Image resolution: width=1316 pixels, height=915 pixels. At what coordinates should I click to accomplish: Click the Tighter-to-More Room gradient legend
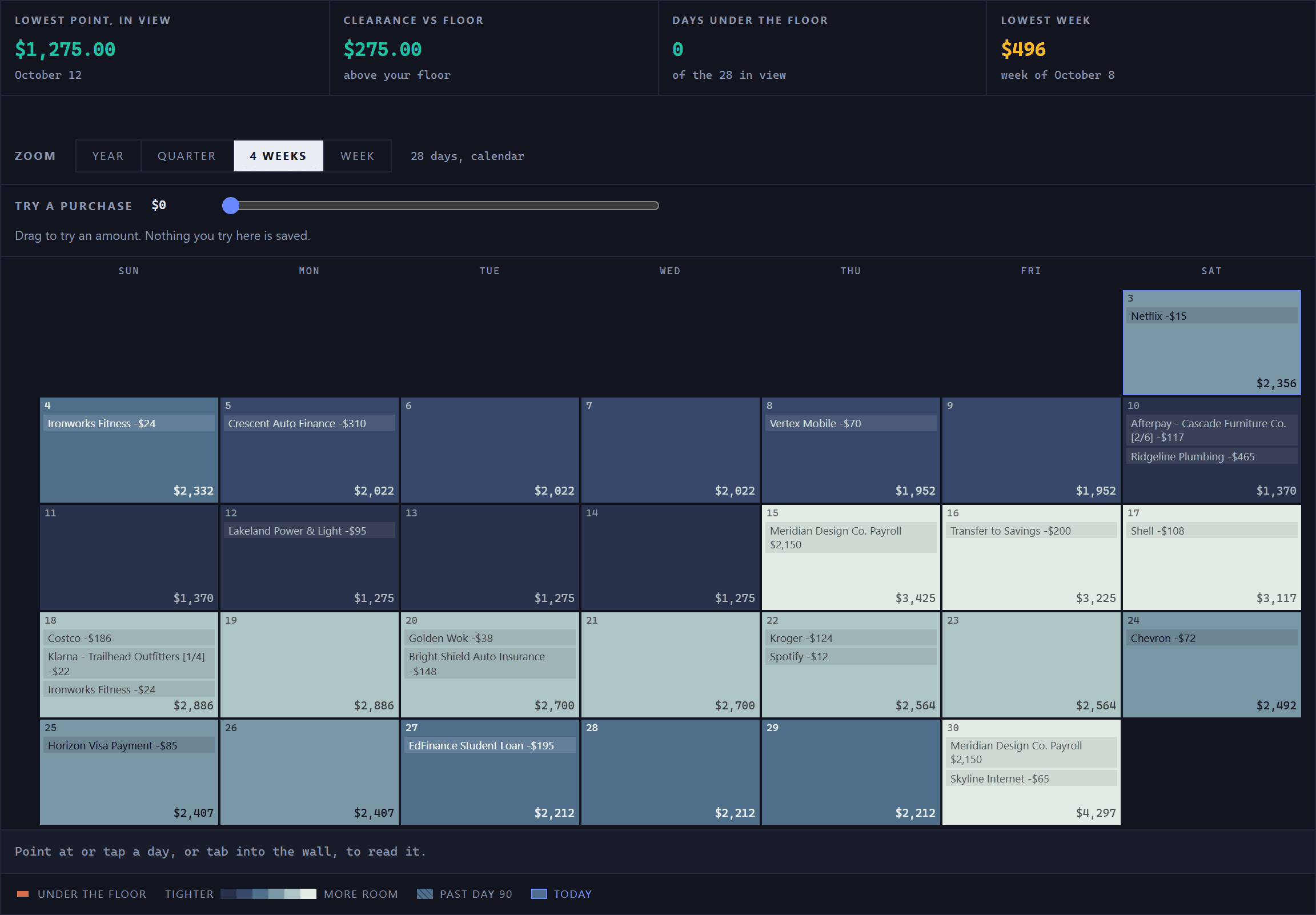268,894
